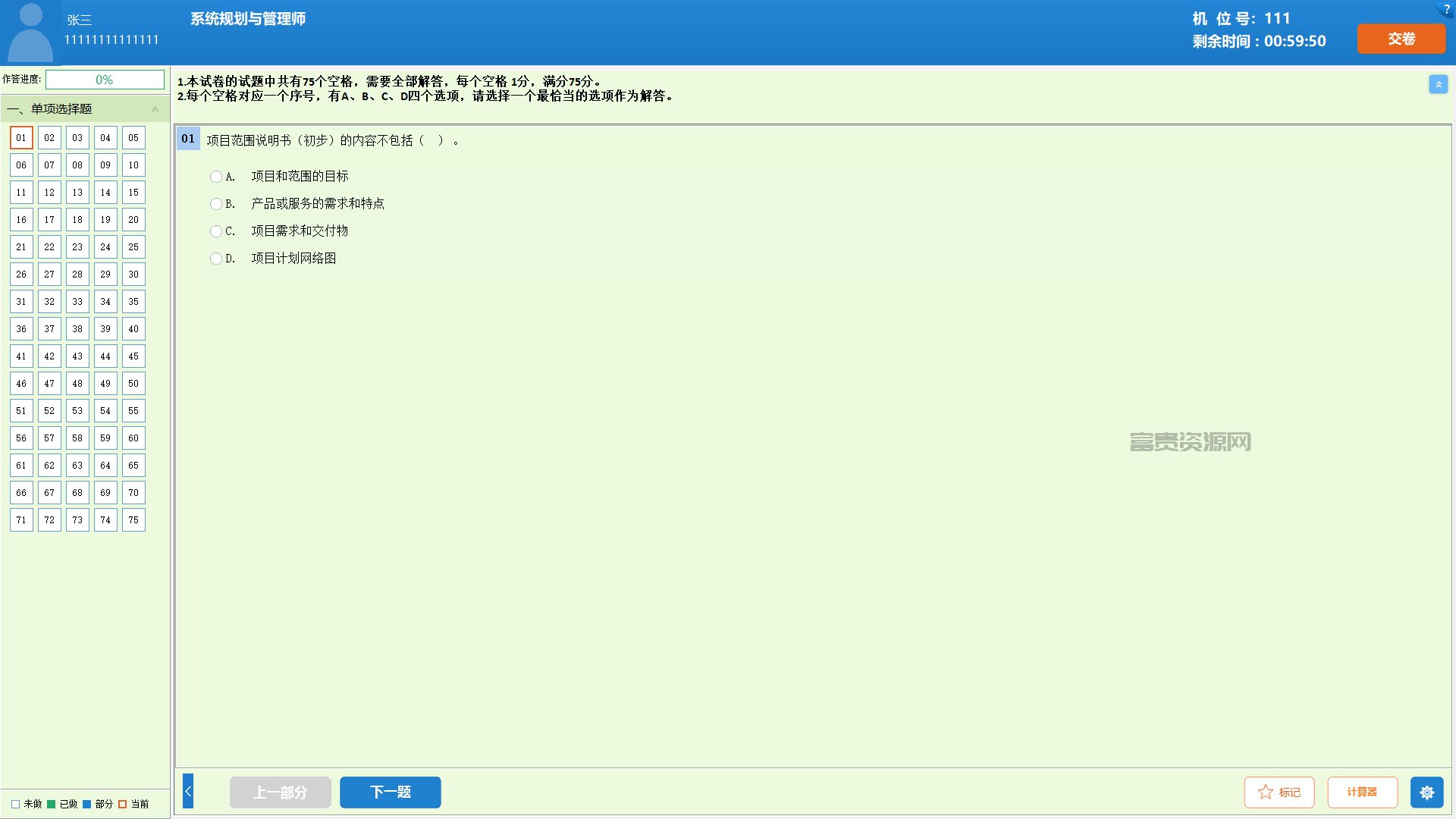The width and height of the screenshot is (1456, 819).
Task: Submit the exam with 交卷 button
Action: point(1401,39)
